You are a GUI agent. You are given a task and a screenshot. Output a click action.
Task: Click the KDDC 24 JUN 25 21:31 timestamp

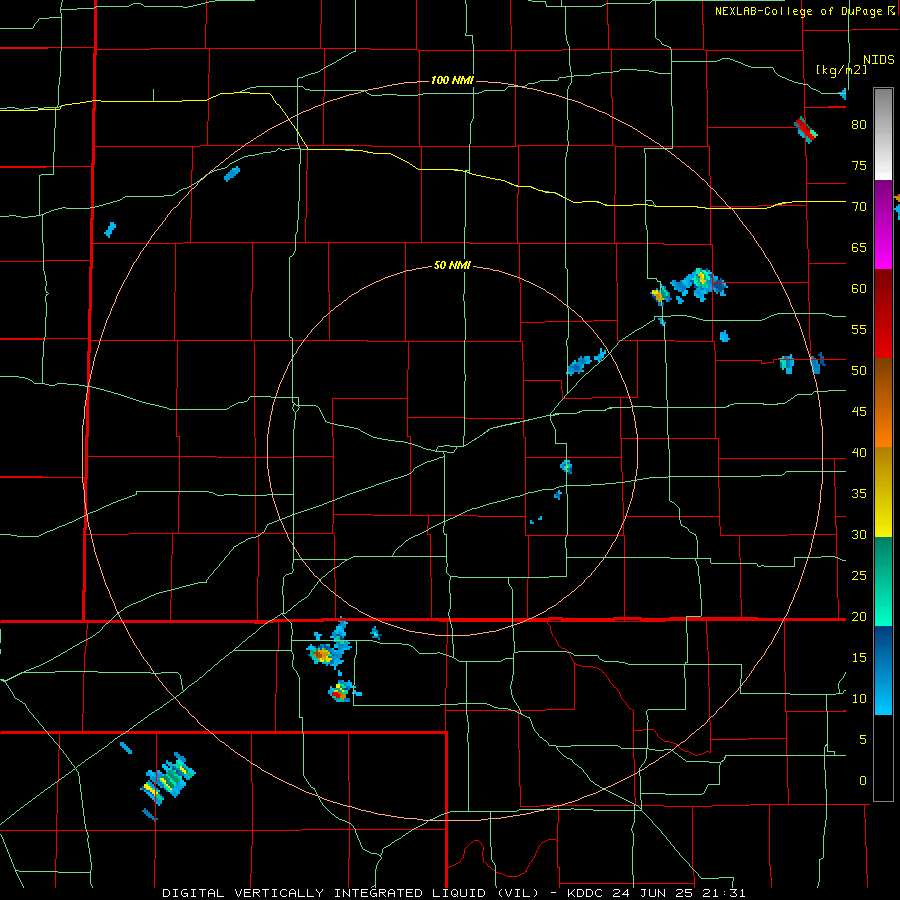(x=656, y=893)
